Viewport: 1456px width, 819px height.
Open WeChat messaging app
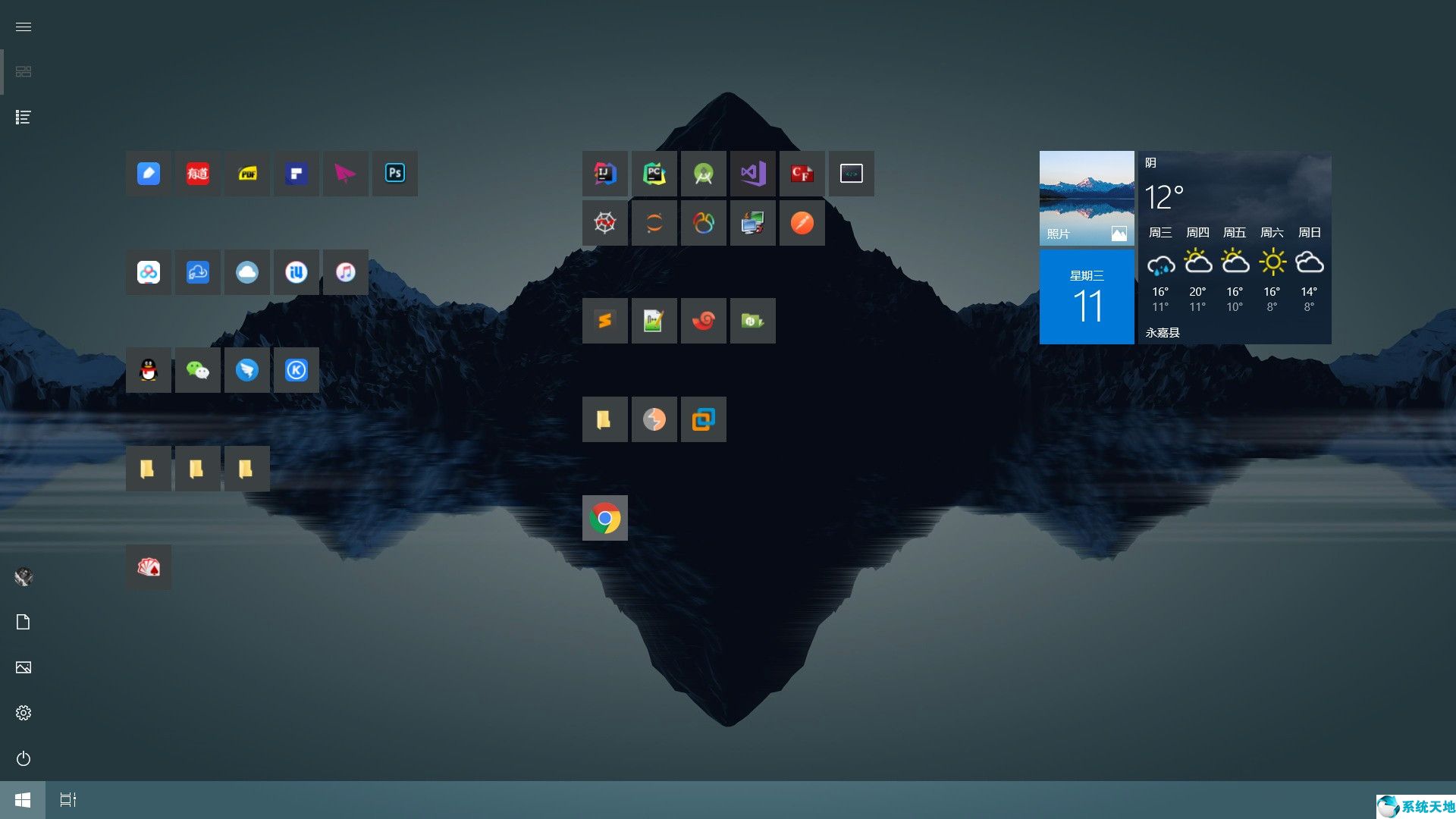198,370
